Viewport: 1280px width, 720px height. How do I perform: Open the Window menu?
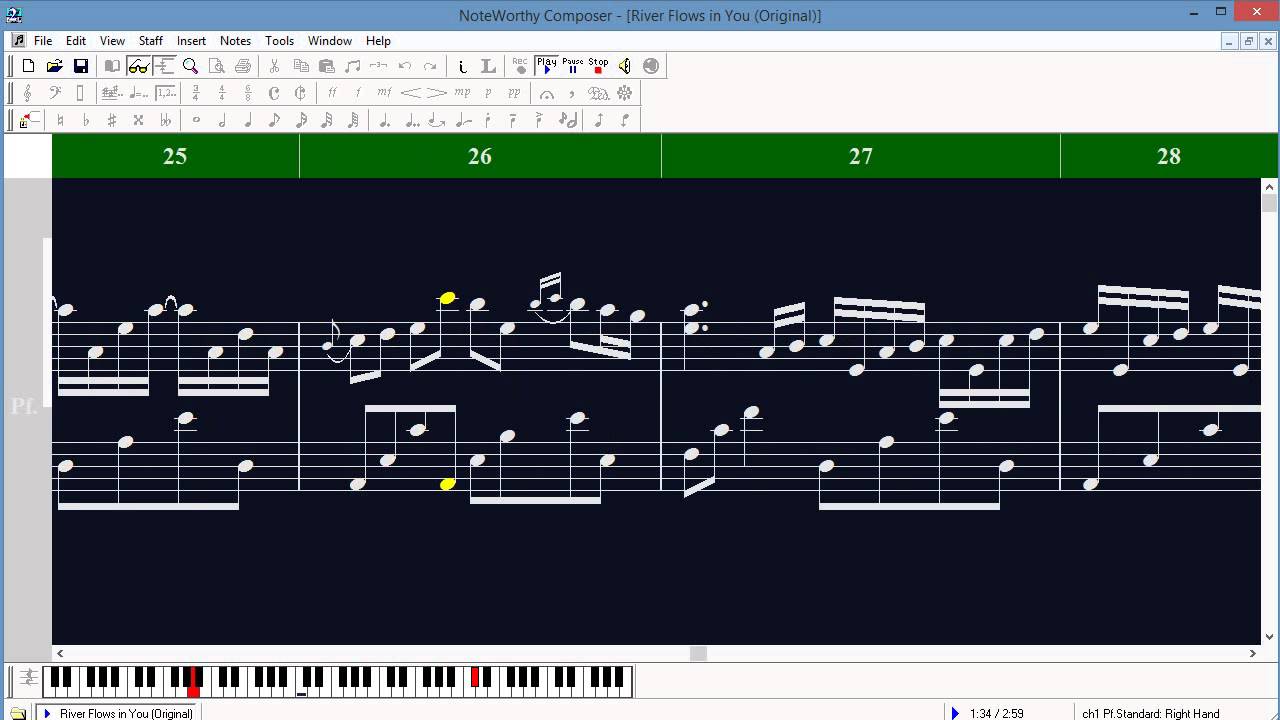click(330, 41)
